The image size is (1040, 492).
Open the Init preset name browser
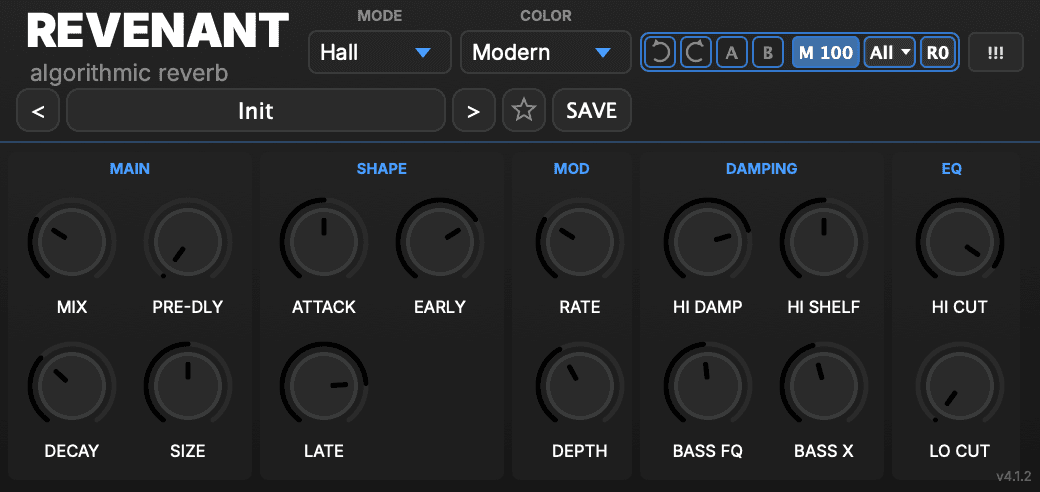(255, 110)
